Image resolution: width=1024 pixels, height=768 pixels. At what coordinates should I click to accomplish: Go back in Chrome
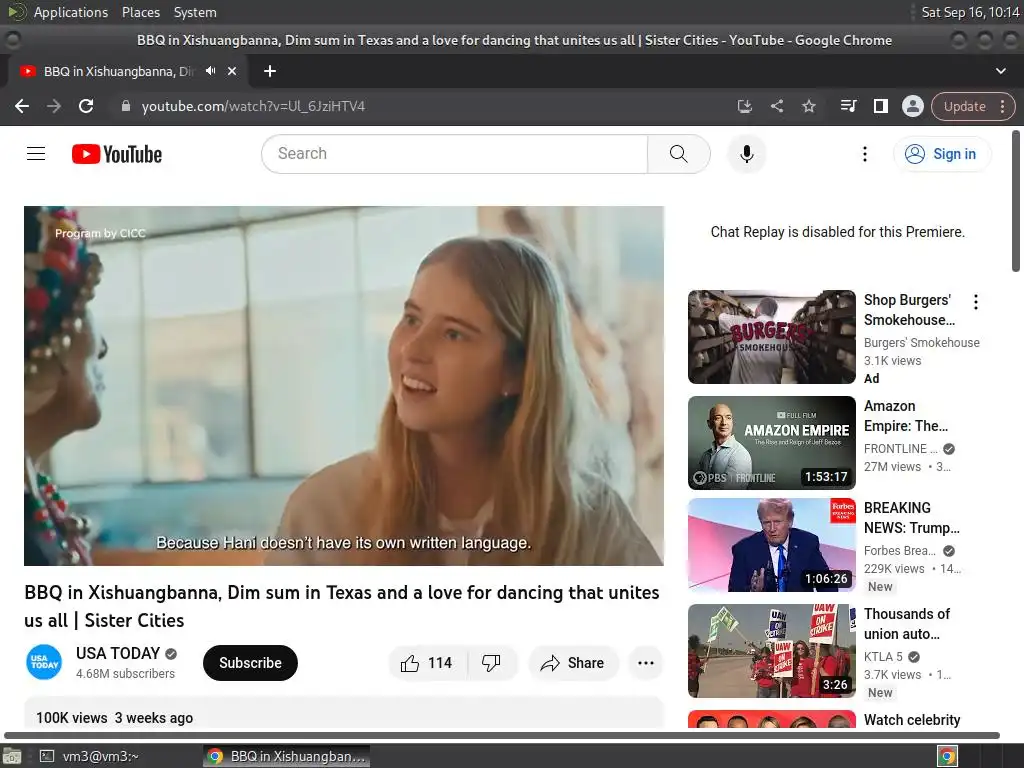coord(22,106)
